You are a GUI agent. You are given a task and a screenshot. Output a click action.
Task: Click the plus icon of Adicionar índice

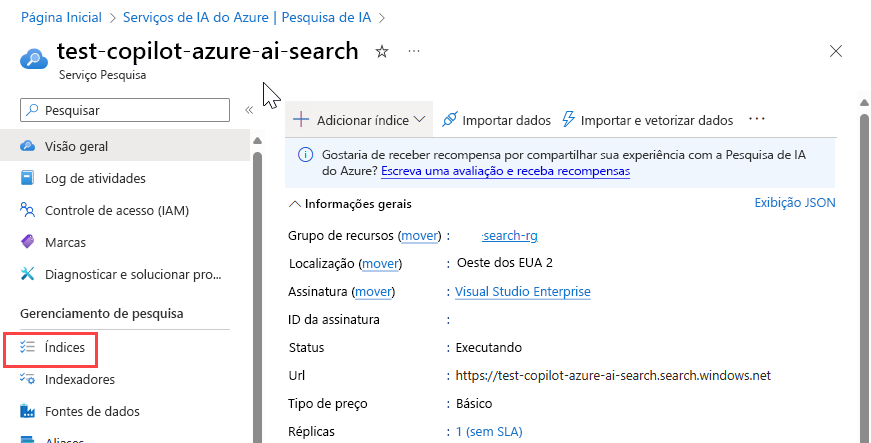point(301,119)
